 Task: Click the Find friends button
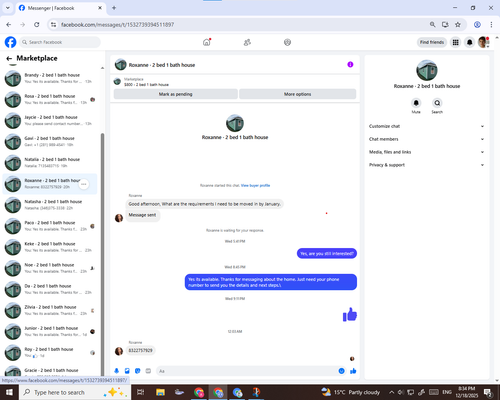click(x=432, y=42)
